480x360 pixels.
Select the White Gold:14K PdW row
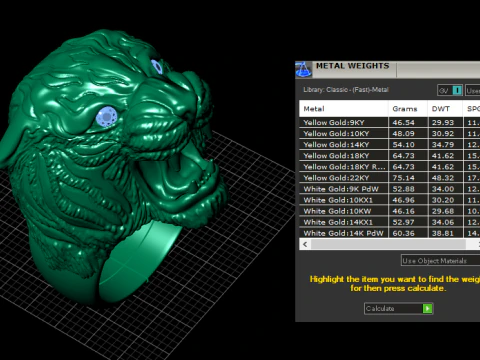[390, 233]
